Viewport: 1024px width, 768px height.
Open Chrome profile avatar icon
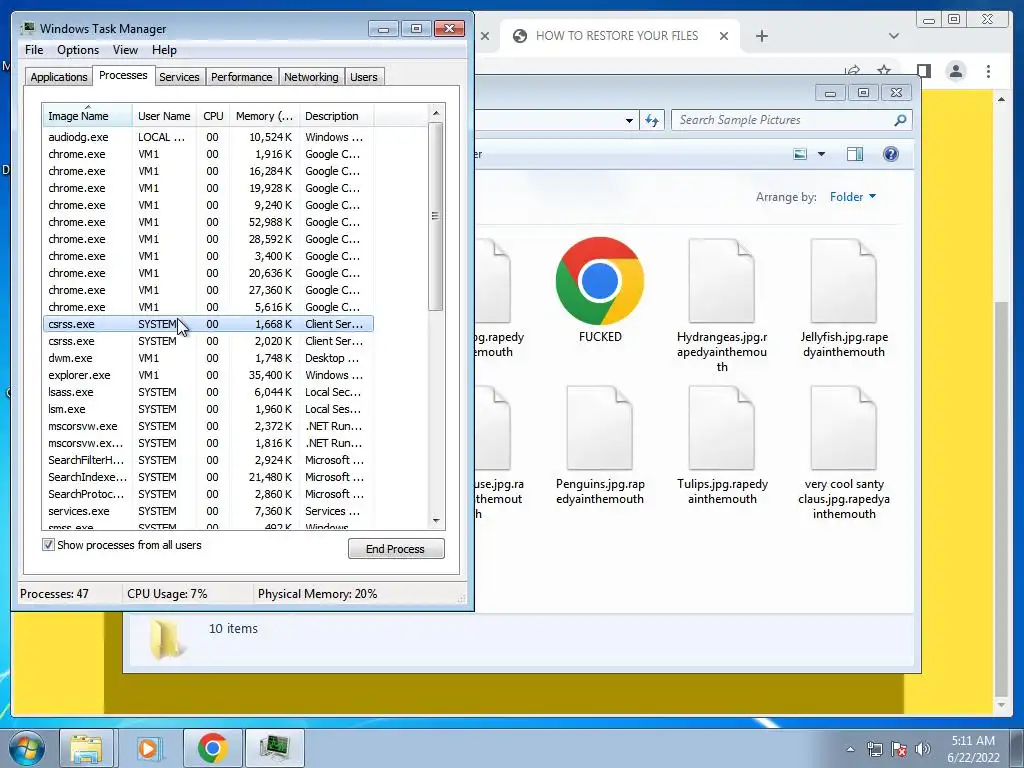pyautogui.click(x=956, y=71)
